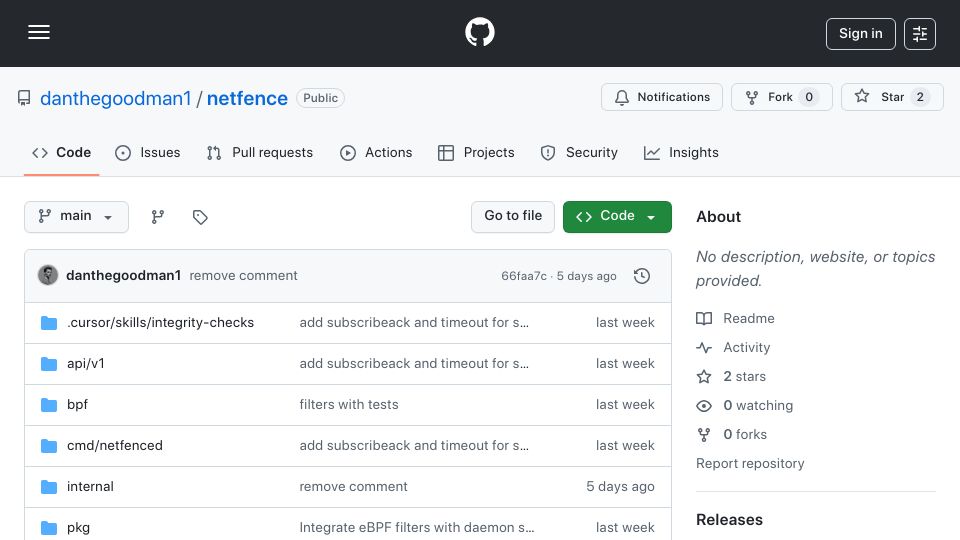Open the Activity link

[733, 348]
